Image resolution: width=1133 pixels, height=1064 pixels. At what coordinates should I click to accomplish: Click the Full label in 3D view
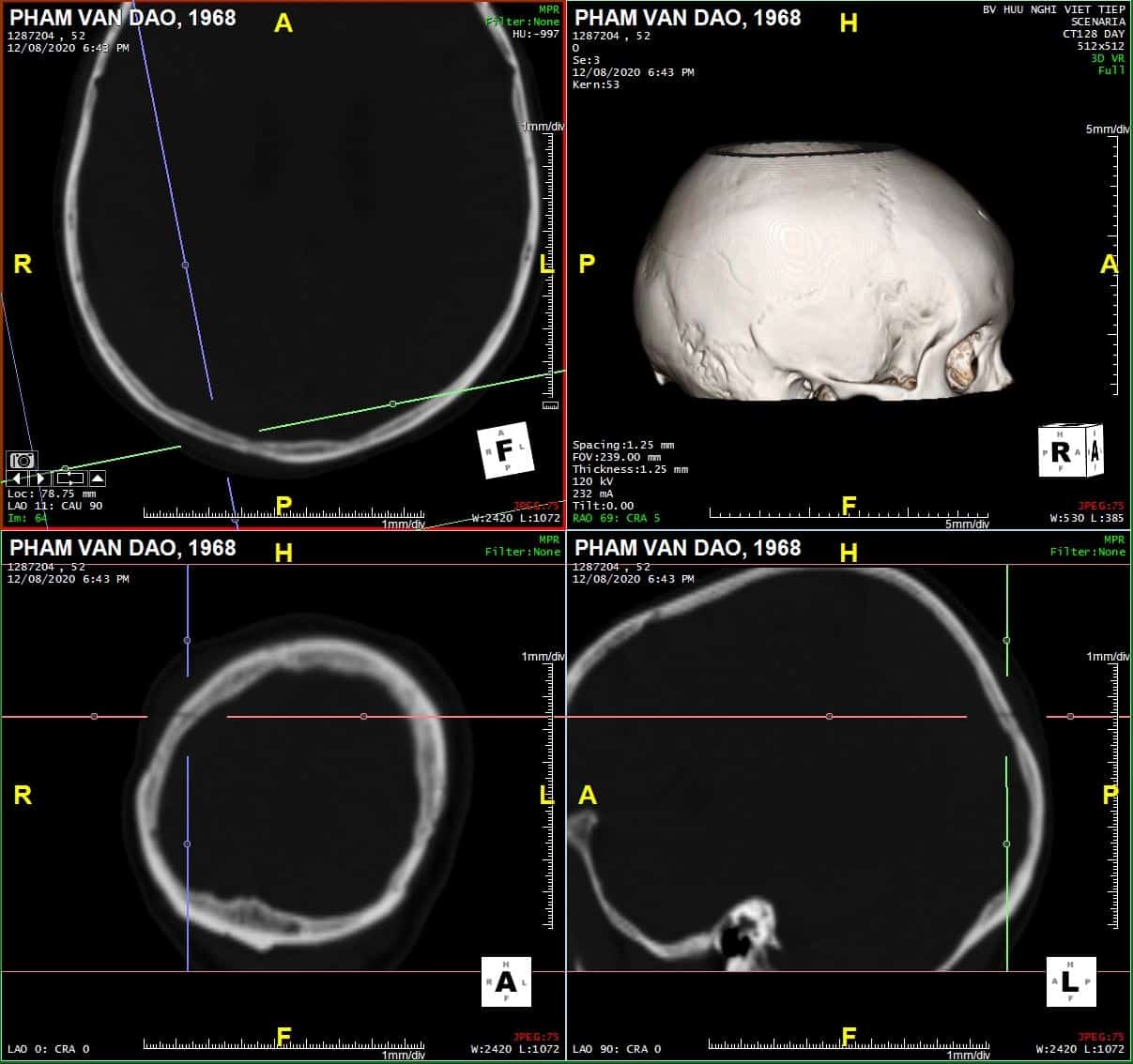[x=1111, y=70]
